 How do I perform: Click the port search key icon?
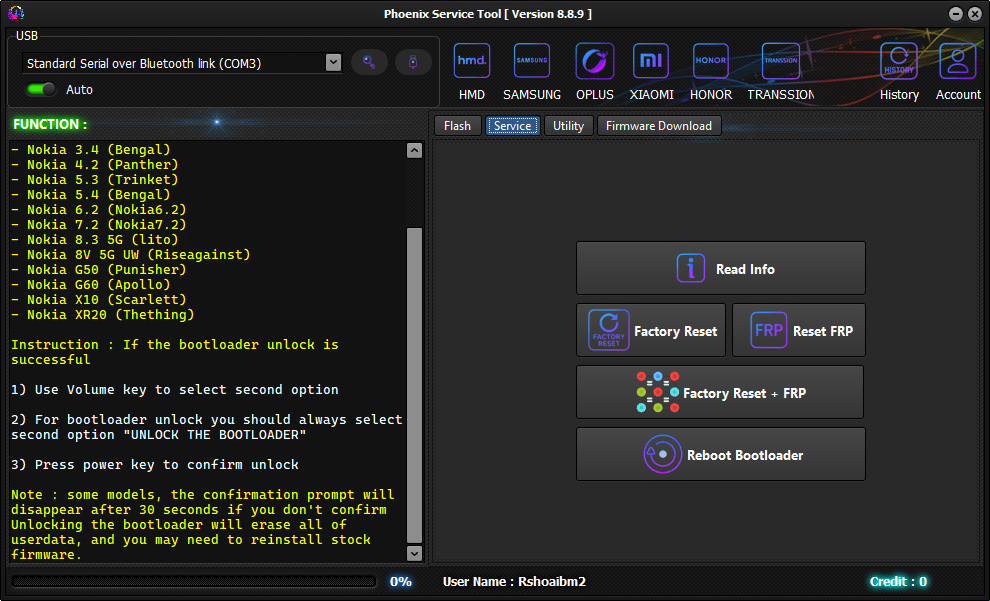[369, 62]
